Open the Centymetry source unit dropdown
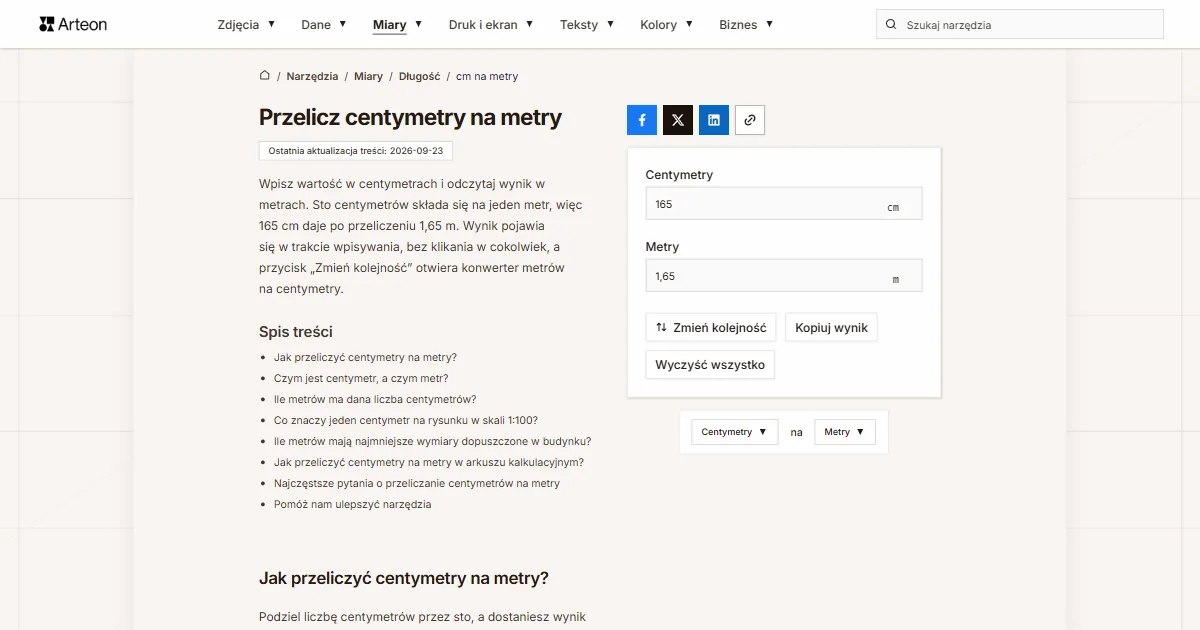This screenshot has height=630, width=1200. coord(735,432)
